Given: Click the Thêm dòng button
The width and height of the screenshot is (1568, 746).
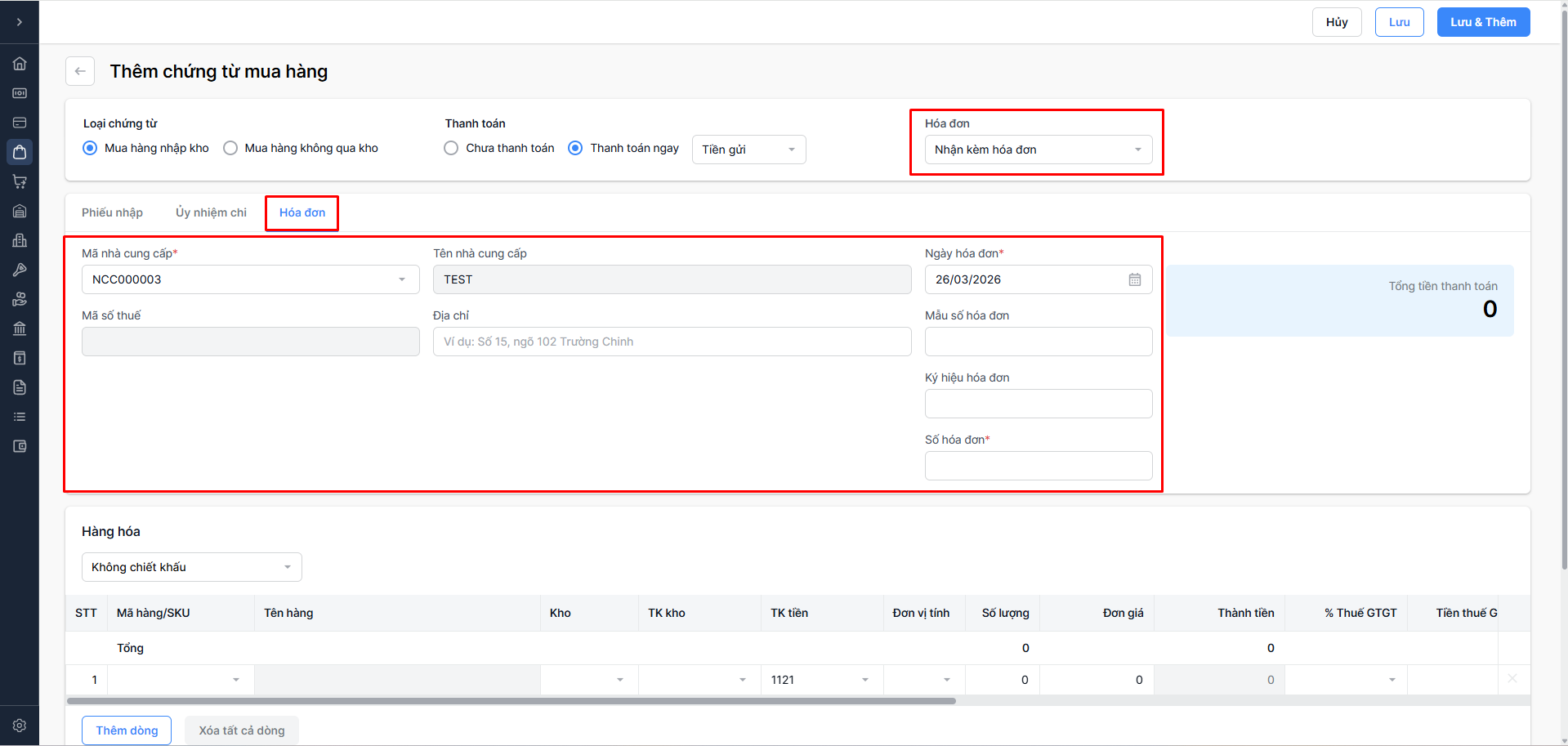Looking at the screenshot, I should 127,730.
